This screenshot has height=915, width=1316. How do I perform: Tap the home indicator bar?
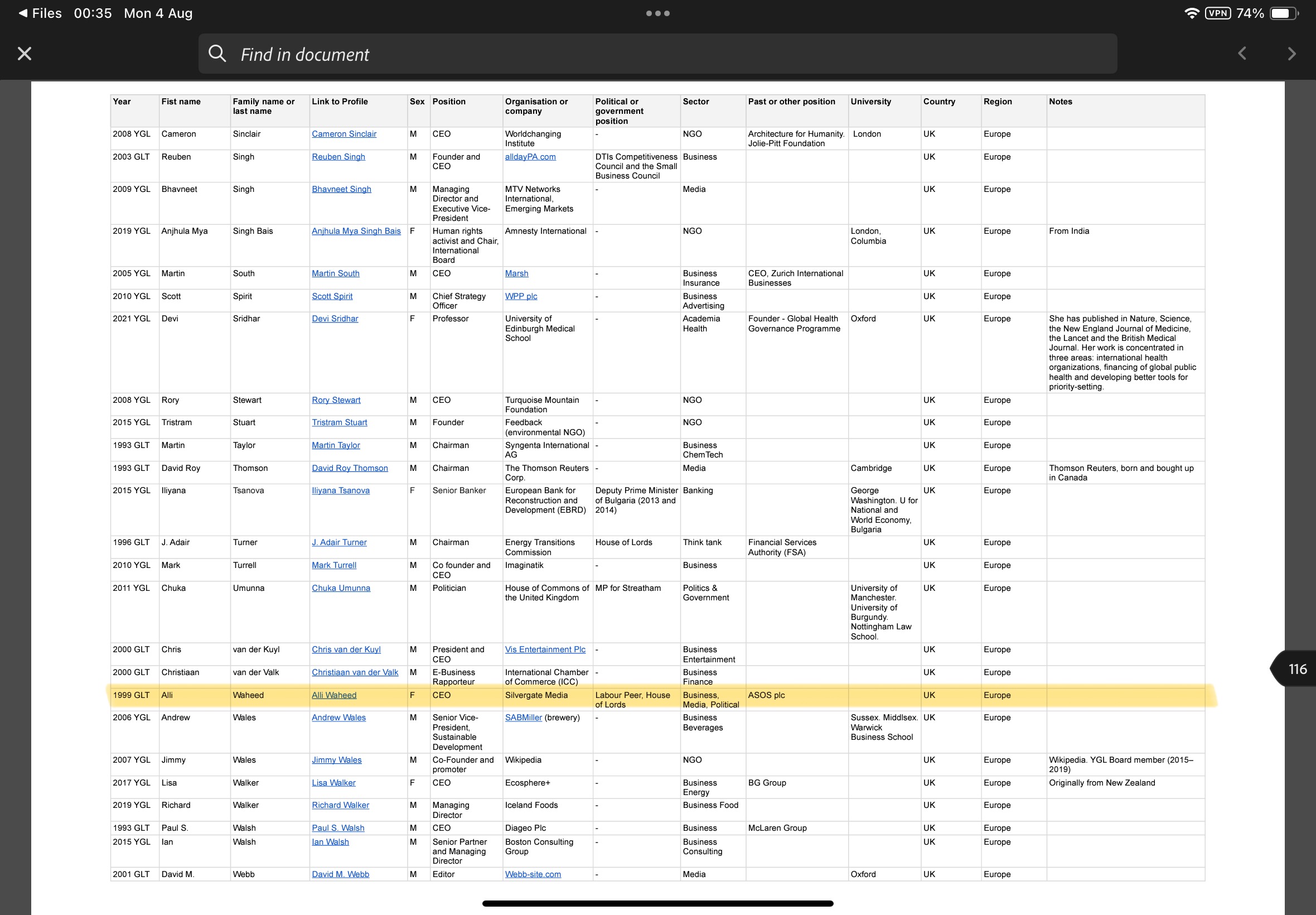(x=657, y=903)
